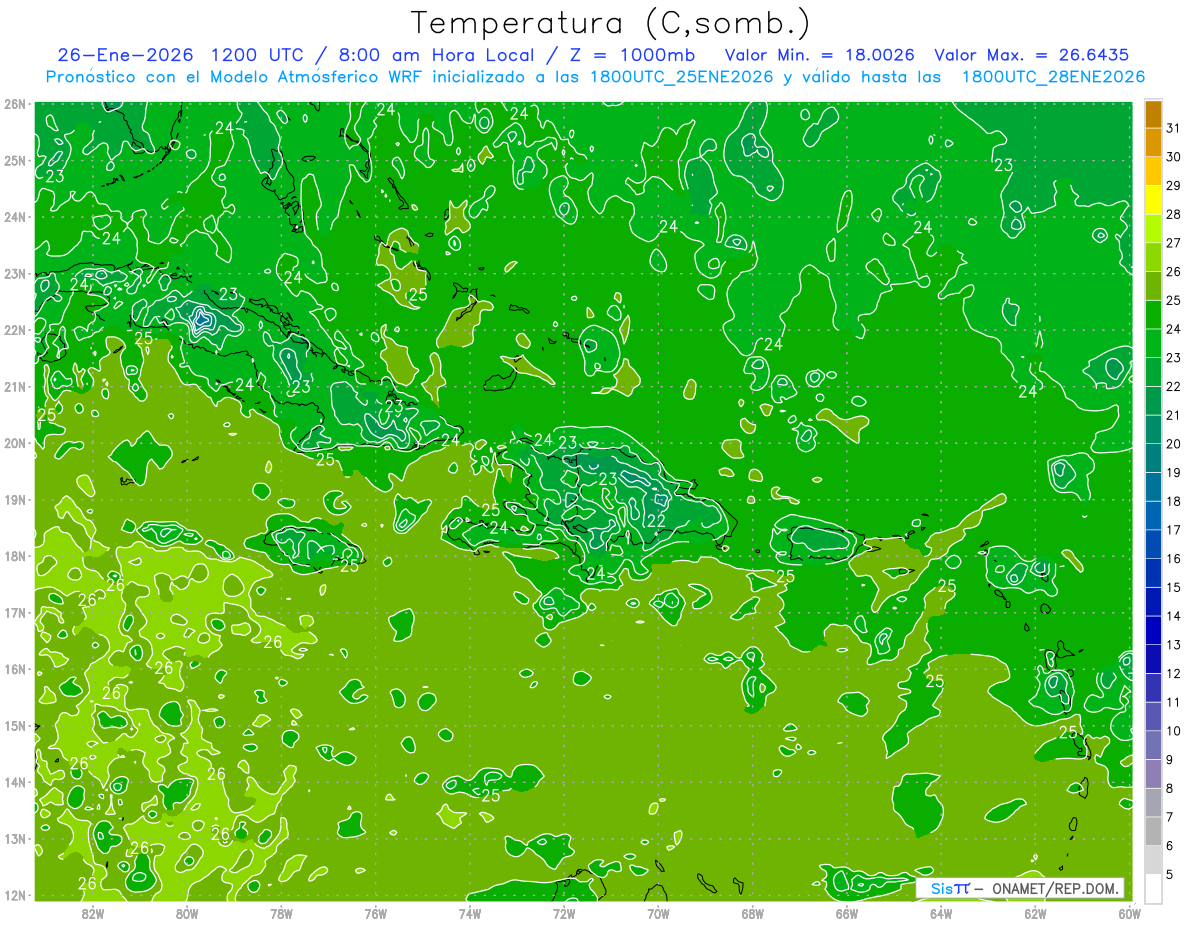Click the color scale label "30"
1200x927 pixels.
point(1174,157)
